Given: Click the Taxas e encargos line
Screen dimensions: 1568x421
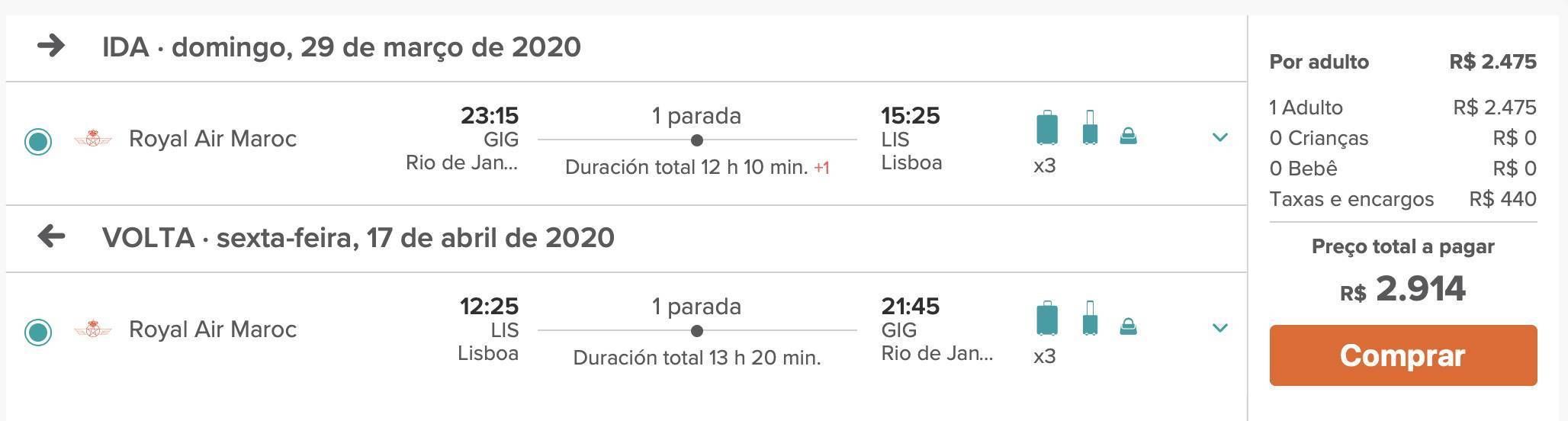Looking at the screenshot, I should (x=1403, y=199).
